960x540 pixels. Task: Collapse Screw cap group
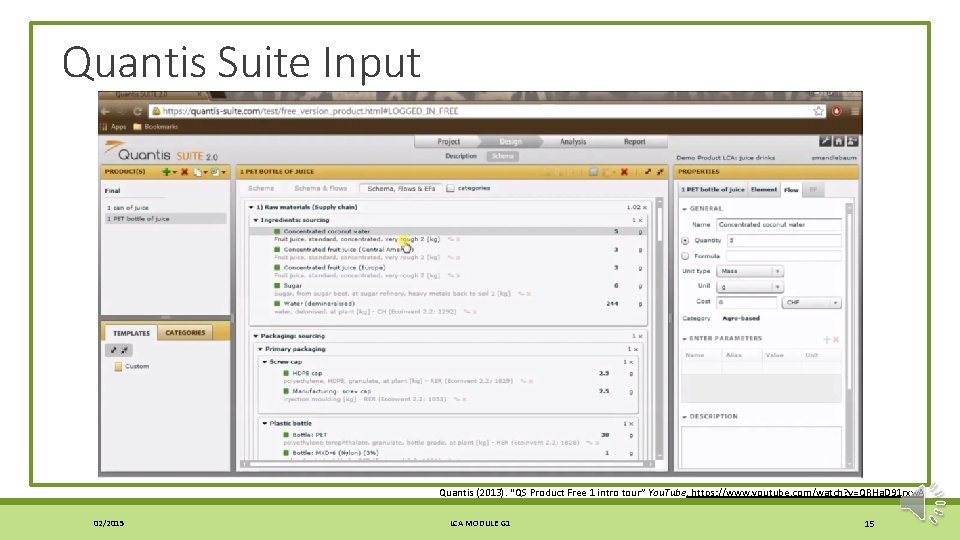click(264, 362)
